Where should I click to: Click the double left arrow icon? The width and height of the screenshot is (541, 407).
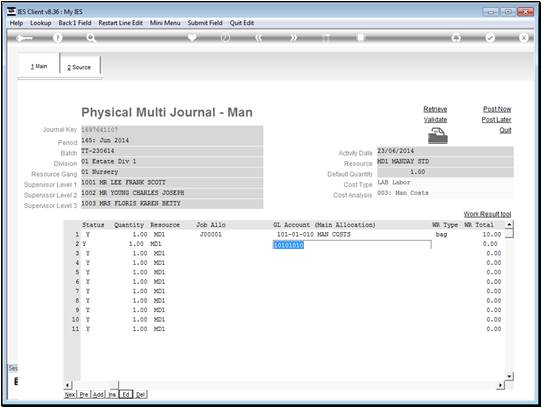click(259, 38)
